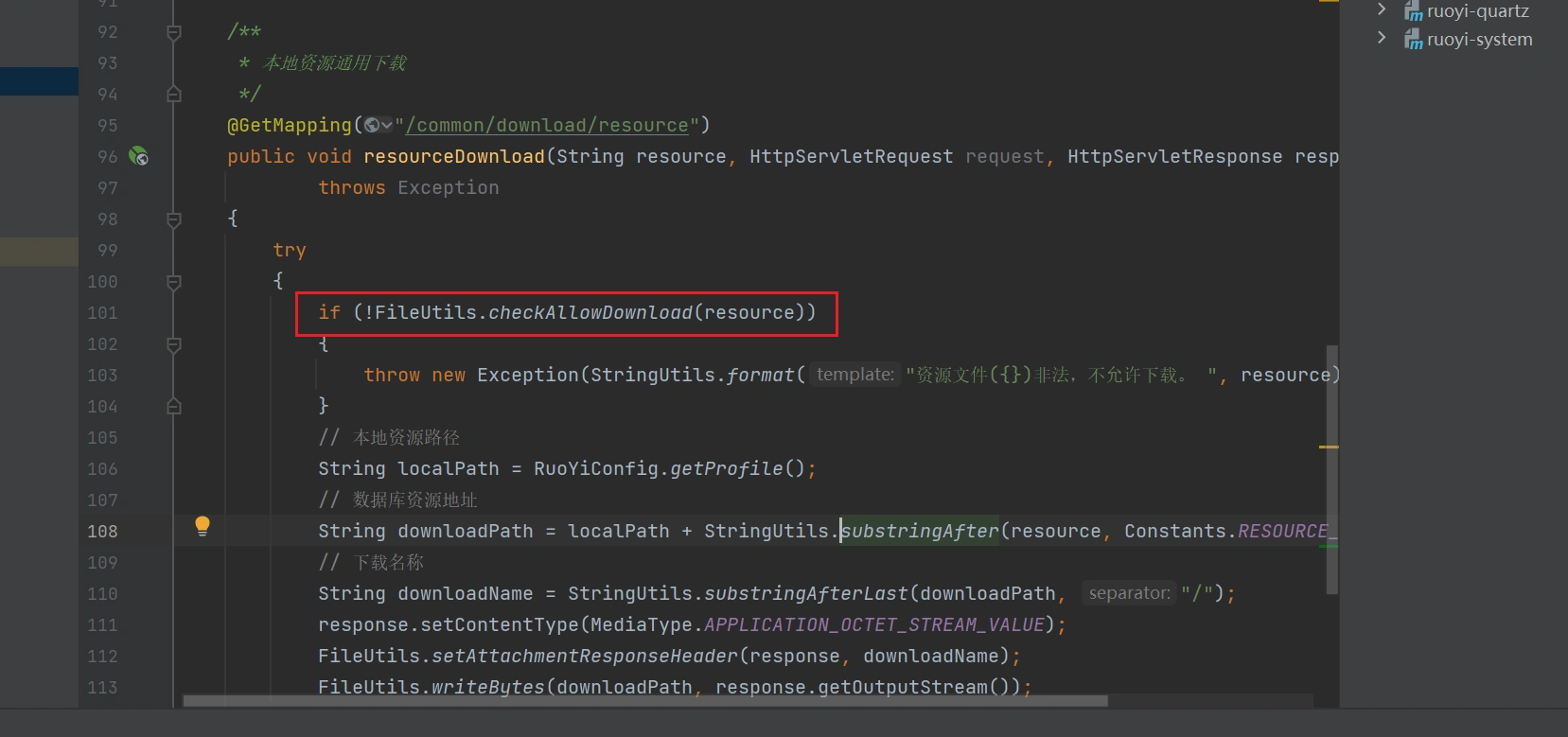The image size is (1568, 737).
Task: Collapse the if-block fold at line 102
Action: click(x=174, y=344)
